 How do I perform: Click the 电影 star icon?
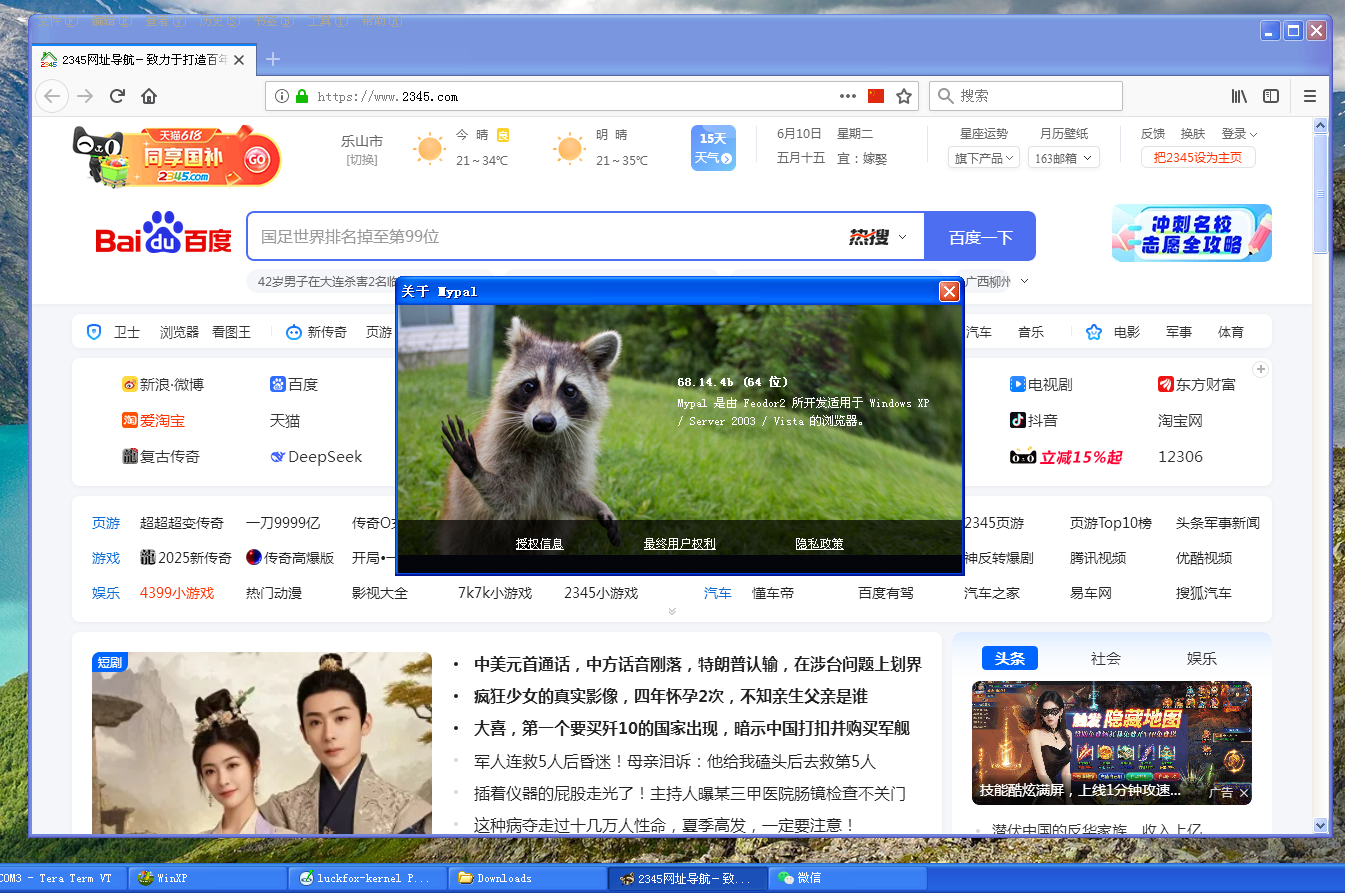(x=1094, y=332)
